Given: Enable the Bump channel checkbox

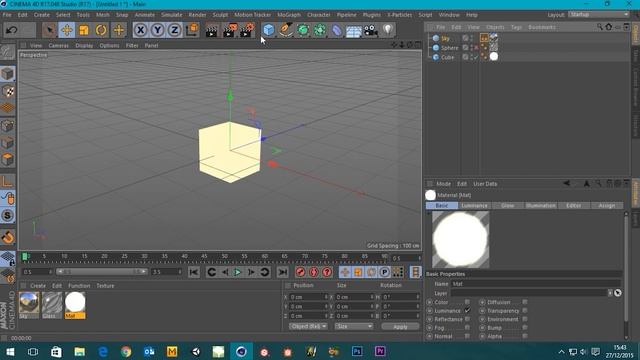Looking at the screenshot, I should tap(525, 328).
